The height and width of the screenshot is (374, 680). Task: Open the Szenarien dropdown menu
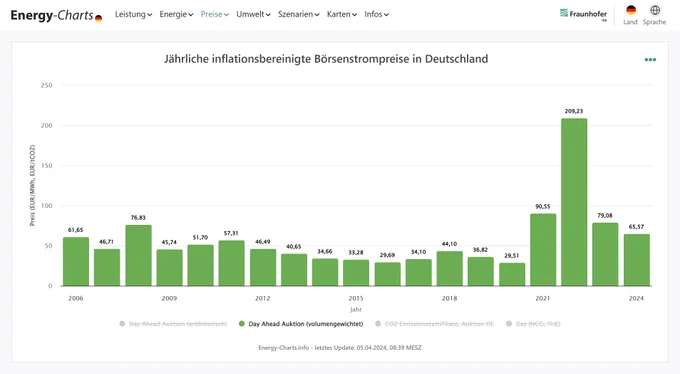coord(298,14)
